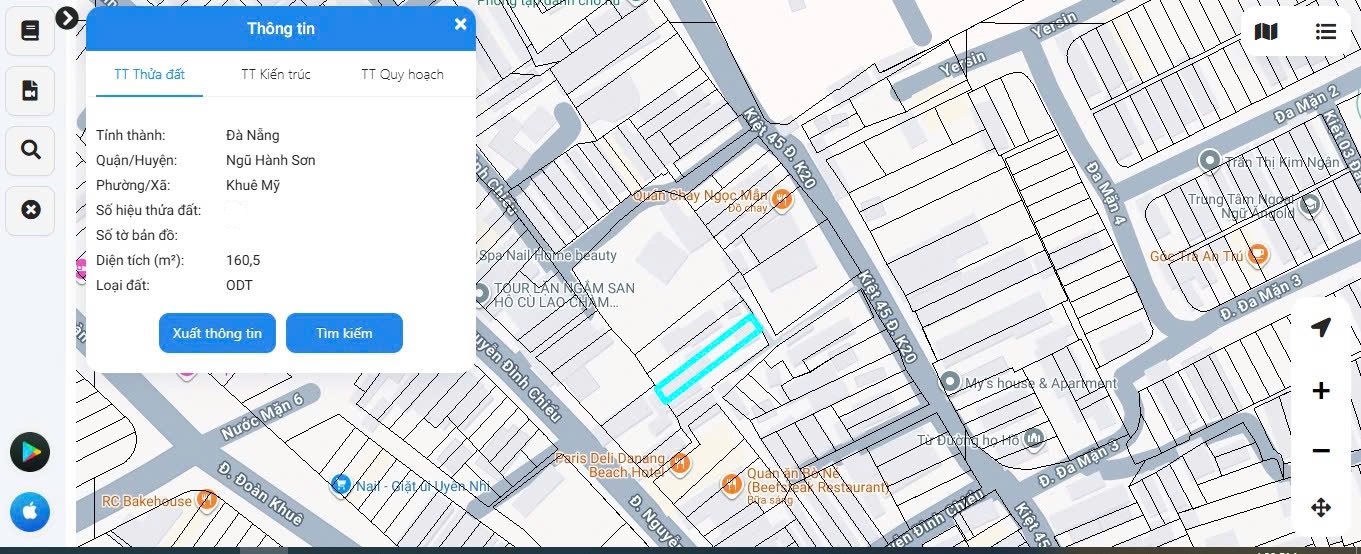Click the Xuất thông tin button
The width and height of the screenshot is (1361, 554).
click(217, 333)
